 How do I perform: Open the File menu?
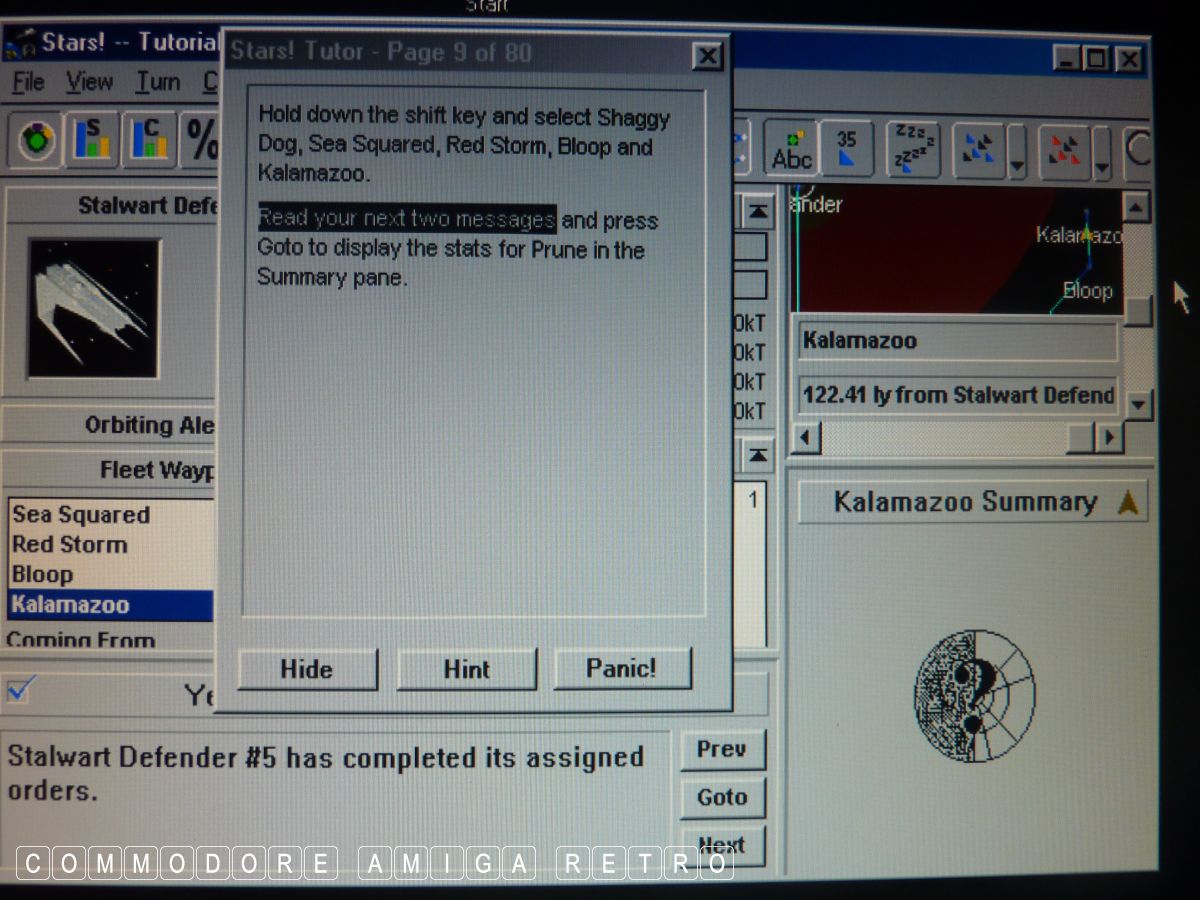(x=29, y=82)
